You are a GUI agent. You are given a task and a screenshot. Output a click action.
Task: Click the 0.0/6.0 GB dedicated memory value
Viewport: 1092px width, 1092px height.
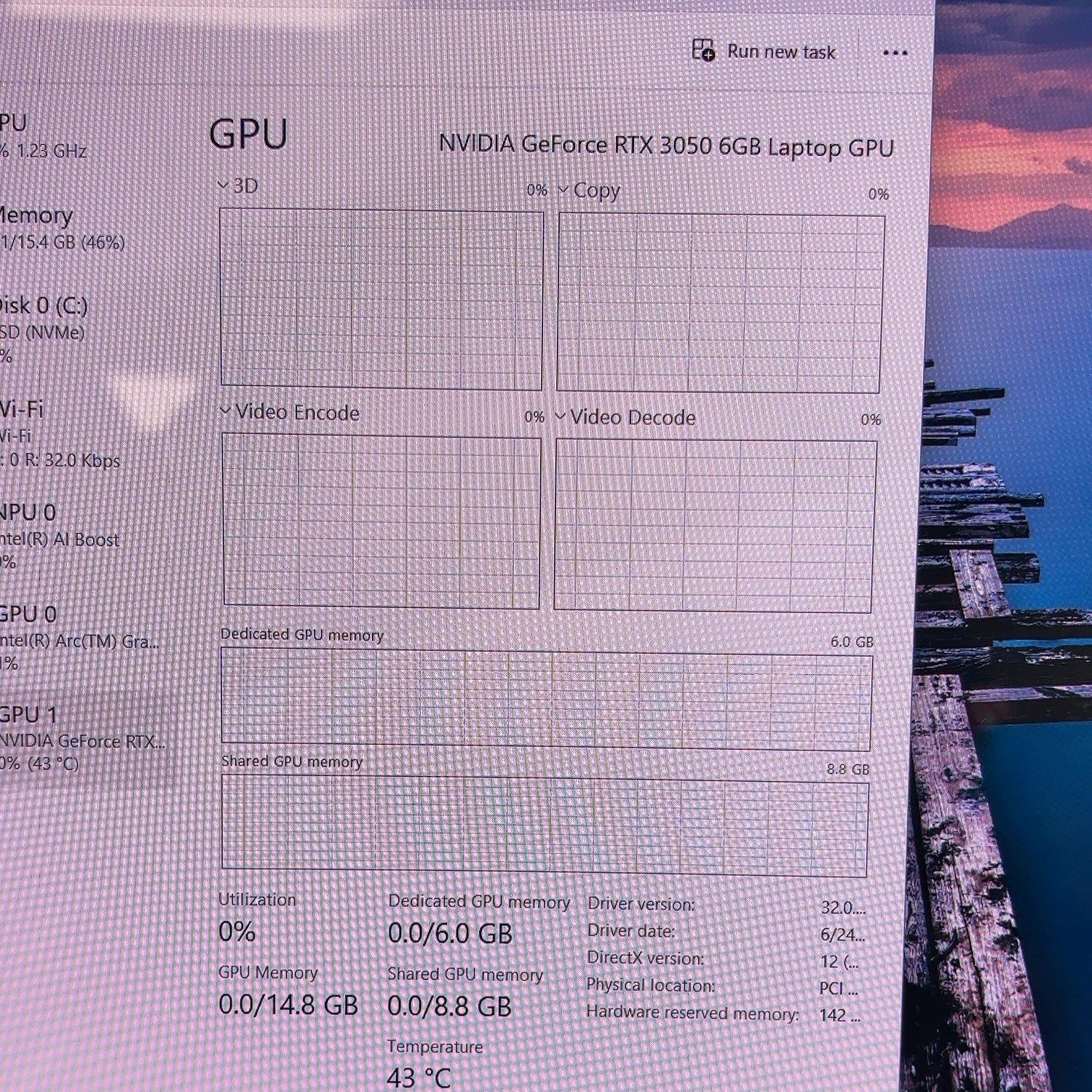[x=450, y=933]
